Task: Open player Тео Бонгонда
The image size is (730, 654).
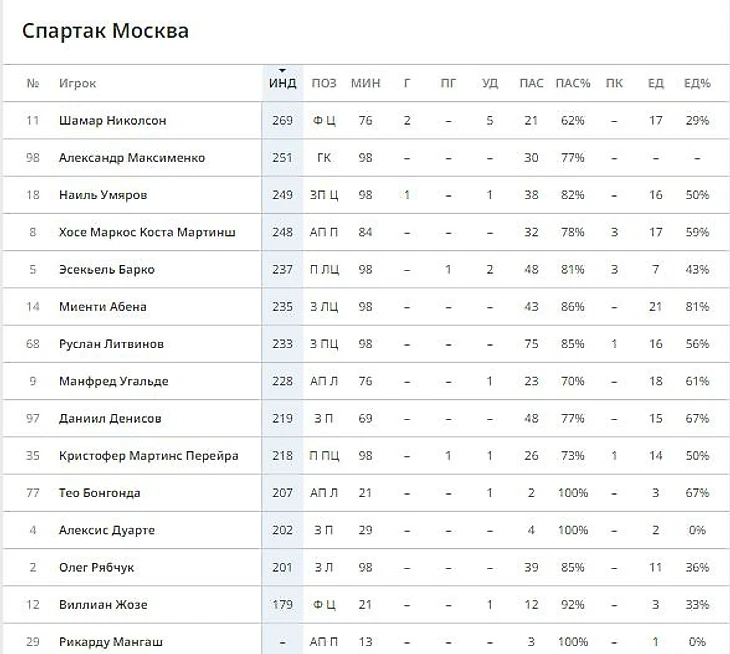Action: tap(100, 493)
